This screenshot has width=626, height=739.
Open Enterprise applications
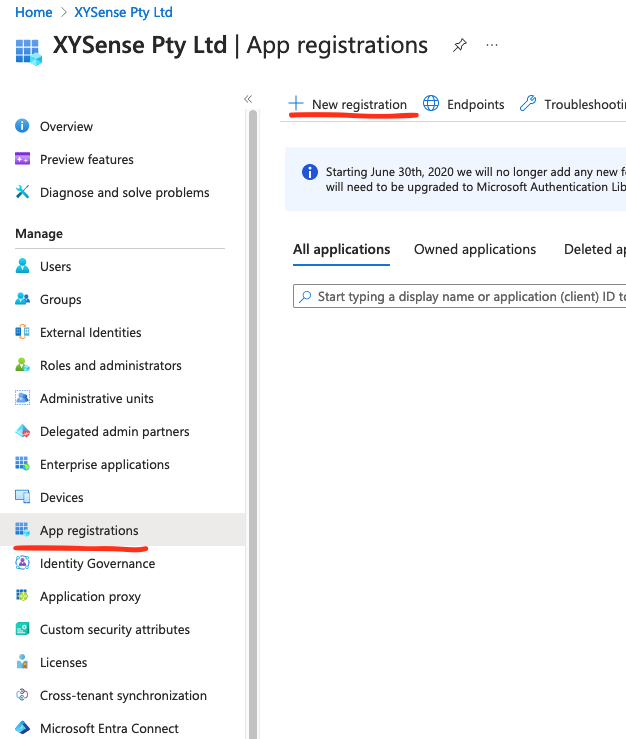point(105,465)
